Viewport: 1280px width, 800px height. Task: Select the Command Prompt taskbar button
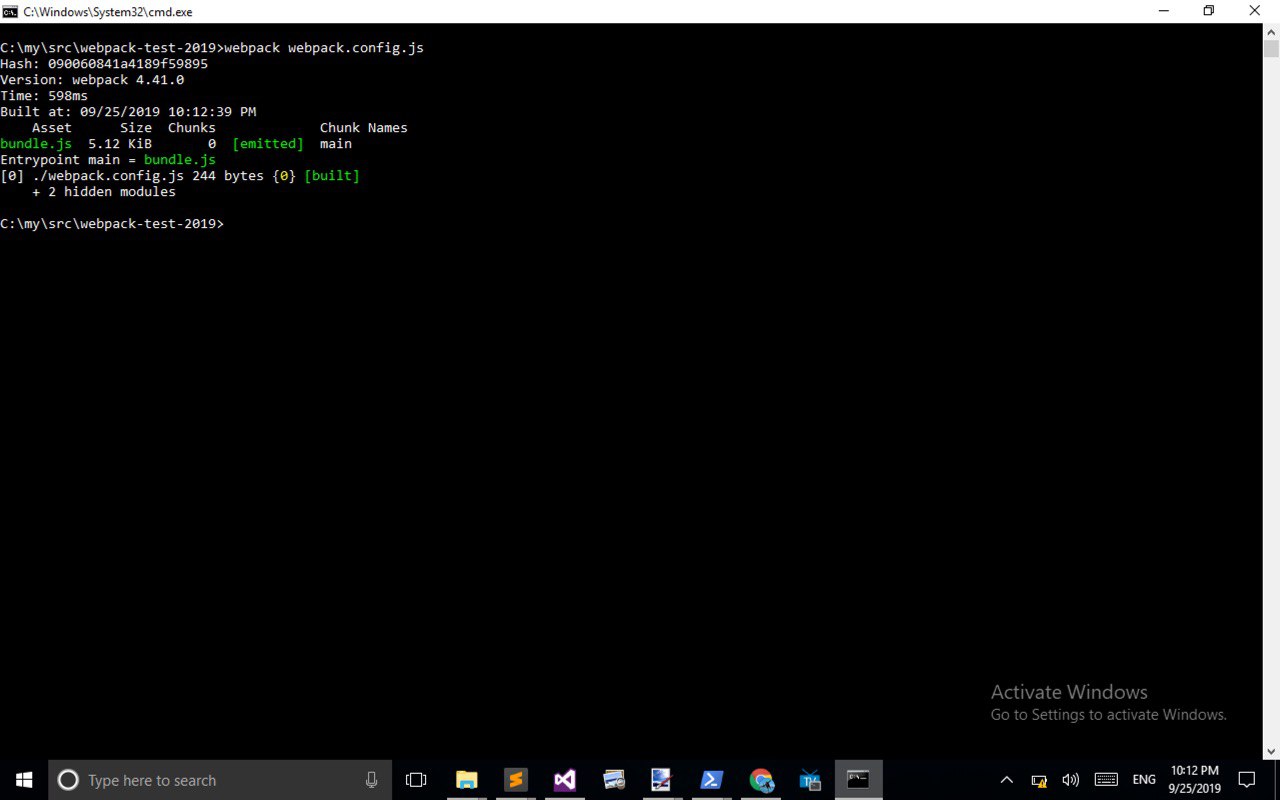click(x=858, y=780)
